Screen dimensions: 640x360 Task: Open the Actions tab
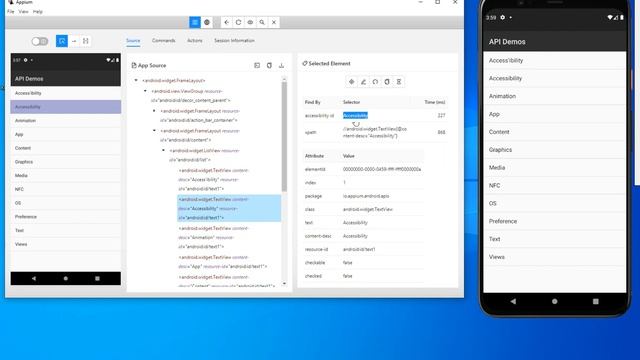195,41
